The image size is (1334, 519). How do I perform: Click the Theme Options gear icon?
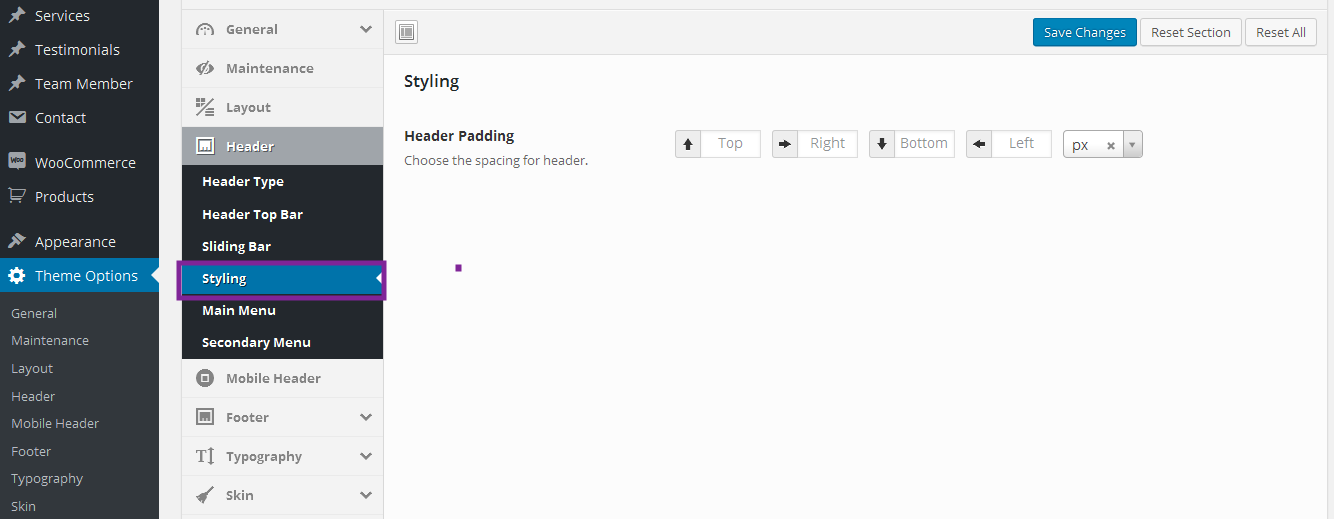pyautogui.click(x=17, y=276)
